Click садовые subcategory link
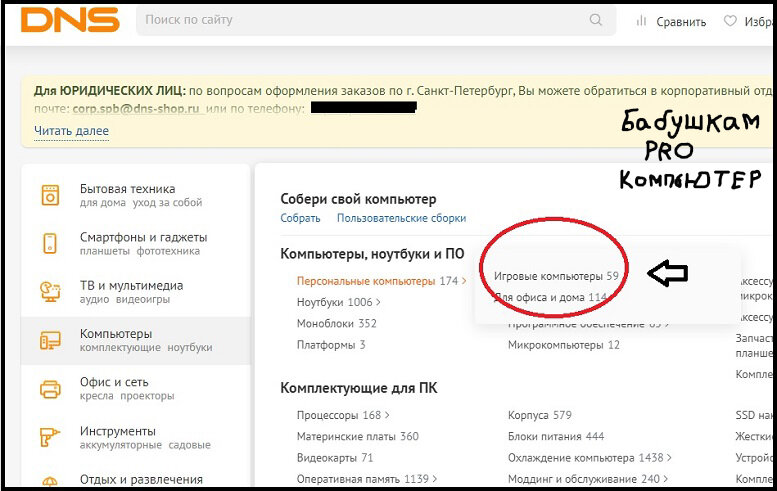 click(189, 445)
